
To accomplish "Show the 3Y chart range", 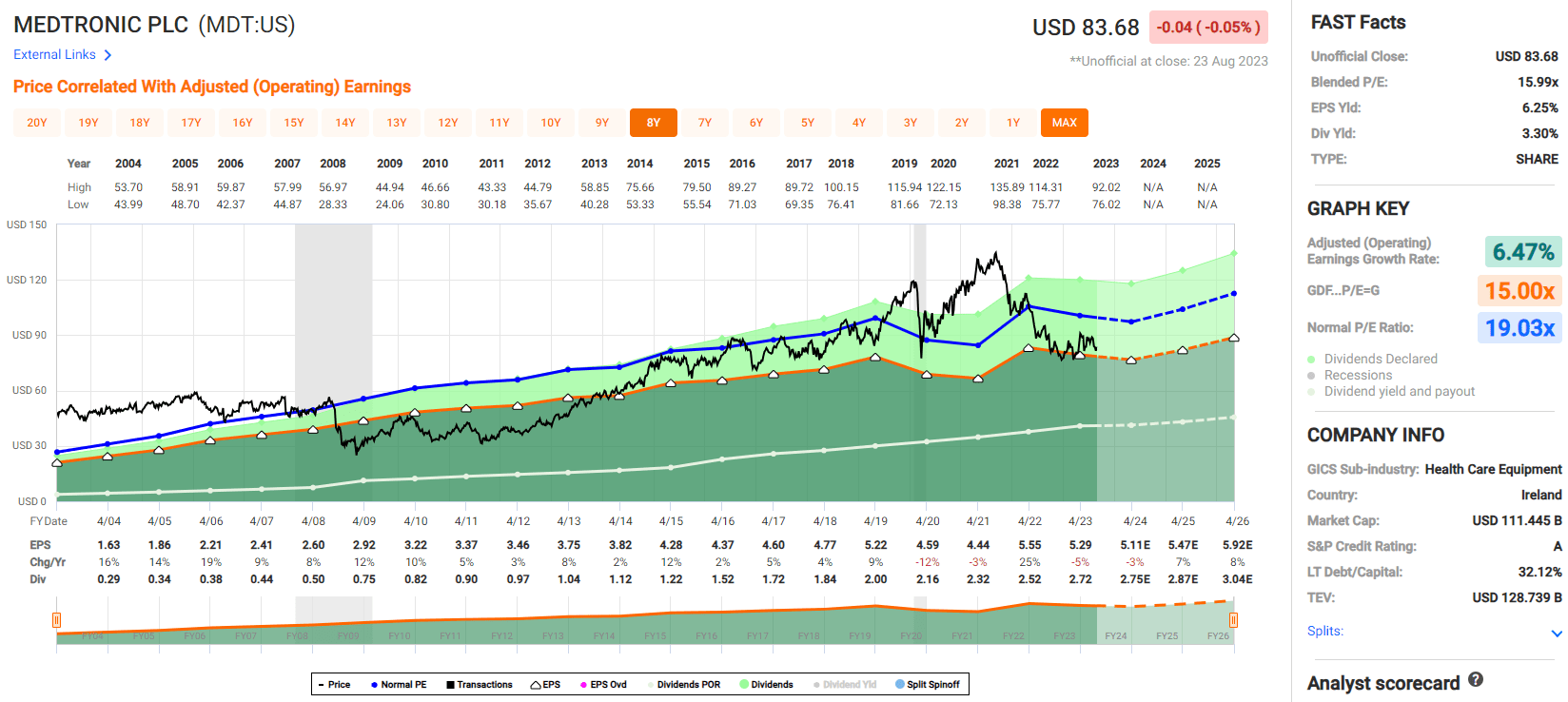I will (x=911, y=123).
